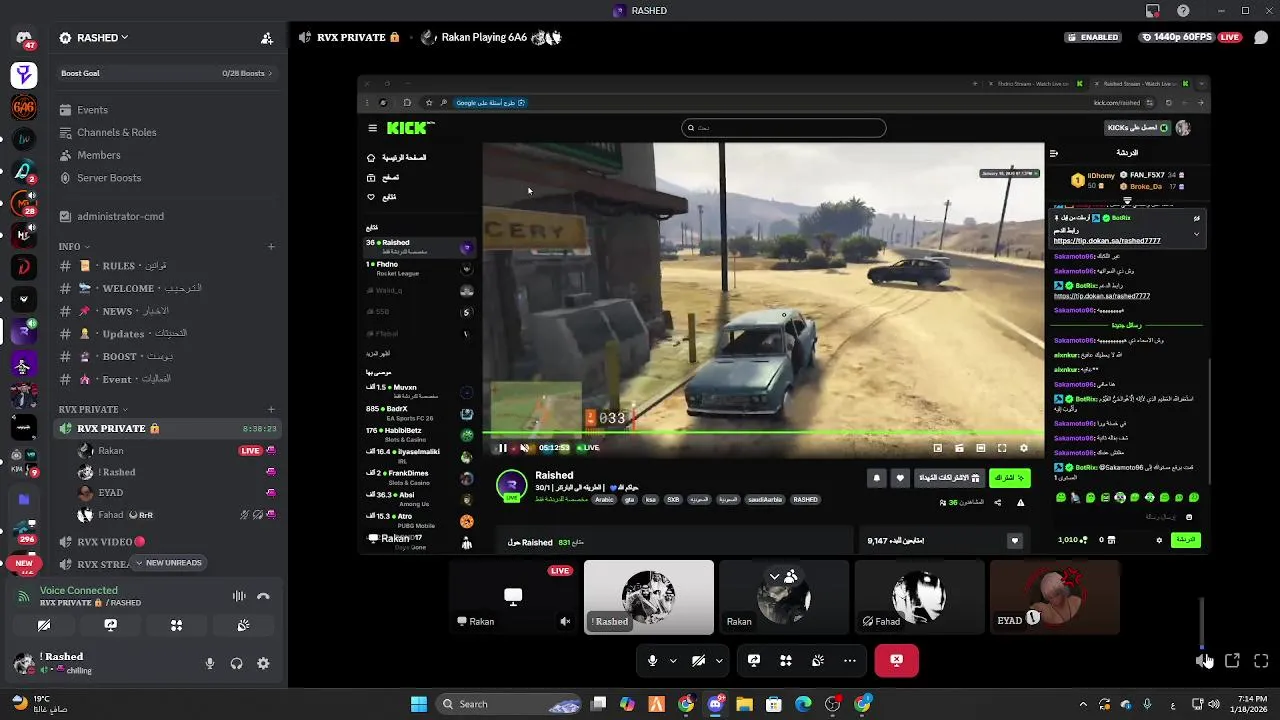Open Microsoft Edge from taskbar
Viewport: 1280px width, 720px height.
click(x=803, y=704)
